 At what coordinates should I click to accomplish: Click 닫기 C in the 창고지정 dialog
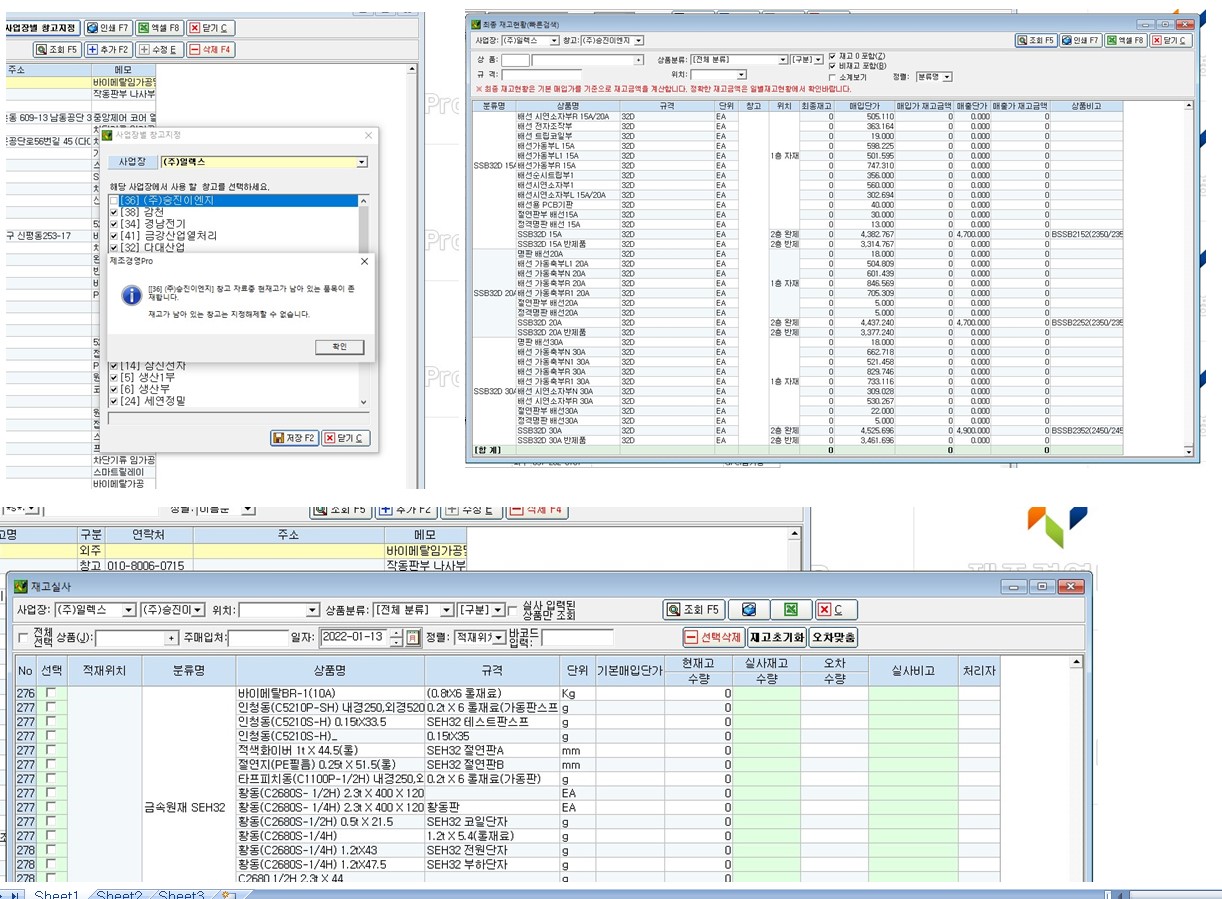click(x=346, y=438)
